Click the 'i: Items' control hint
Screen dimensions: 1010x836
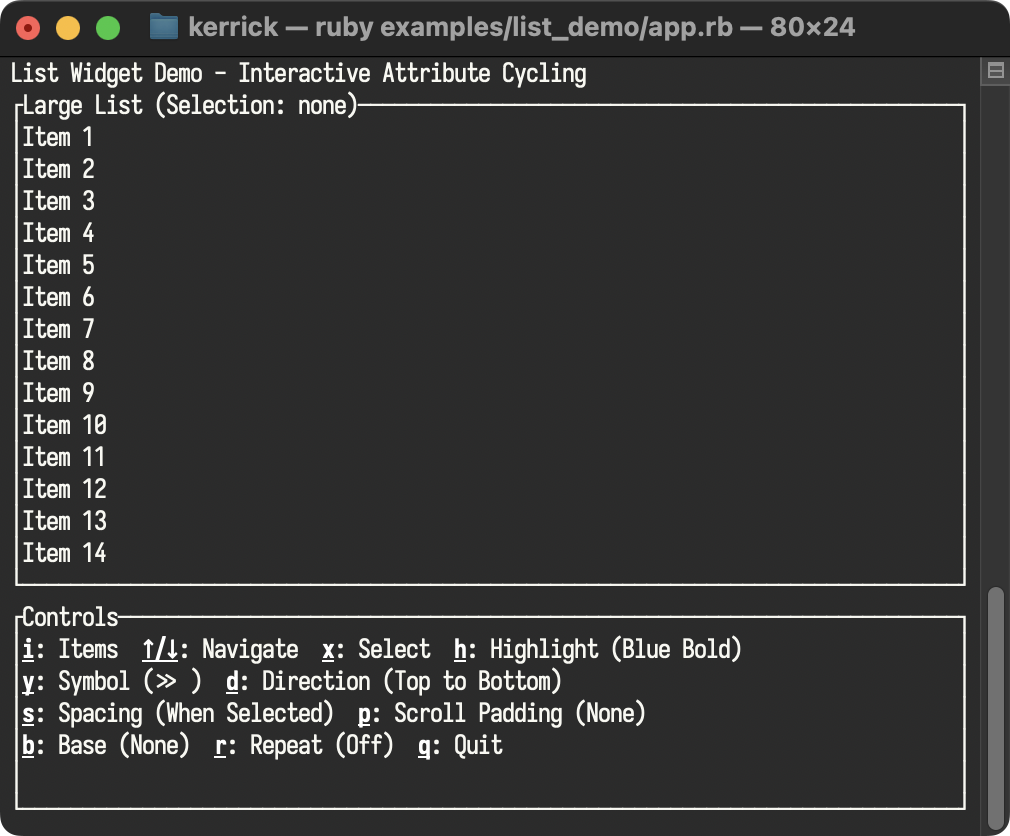[70, 649]
